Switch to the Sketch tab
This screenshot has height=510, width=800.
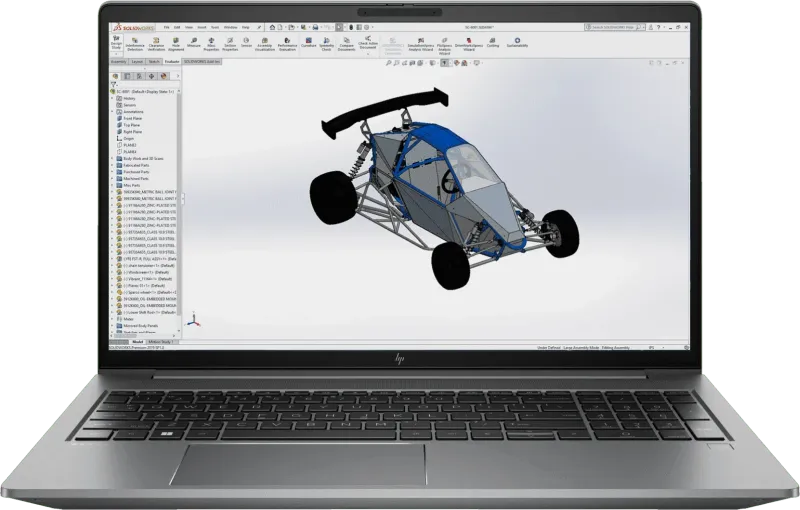(154, 62)
